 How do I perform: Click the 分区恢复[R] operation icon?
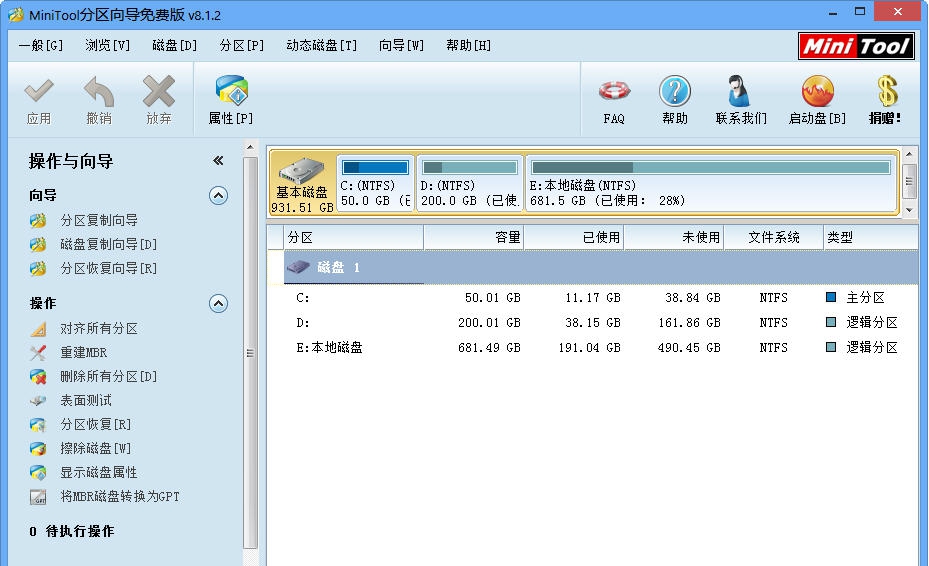[38, 424]
